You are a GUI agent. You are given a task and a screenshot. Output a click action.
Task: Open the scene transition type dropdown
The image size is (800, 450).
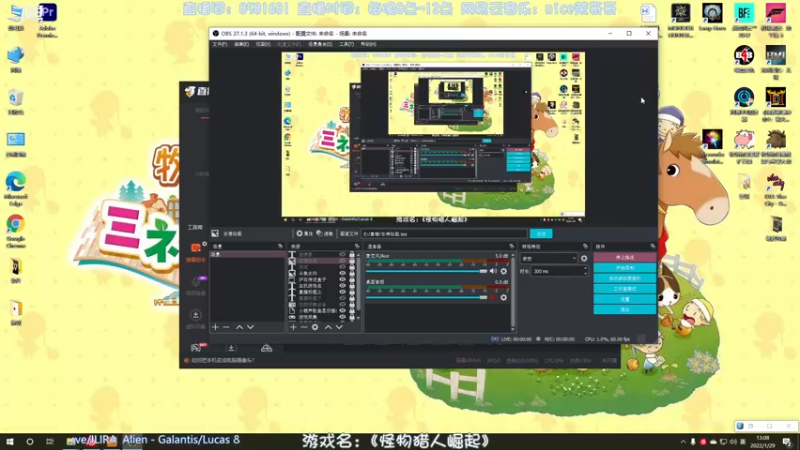pyautogui.click(x=548, y=259)
